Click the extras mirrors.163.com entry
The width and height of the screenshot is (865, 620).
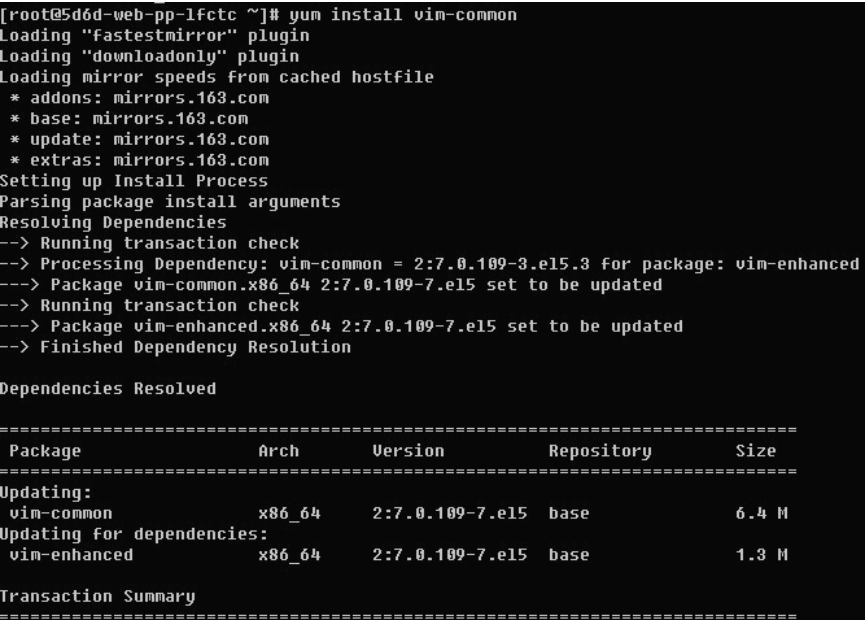click(x=140, y=161)
